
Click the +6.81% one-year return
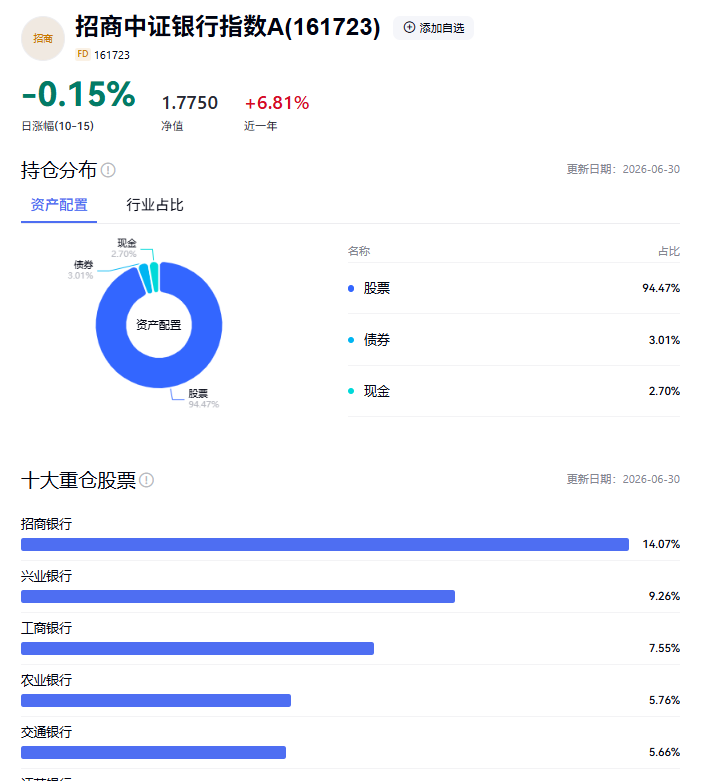[277, 103]
